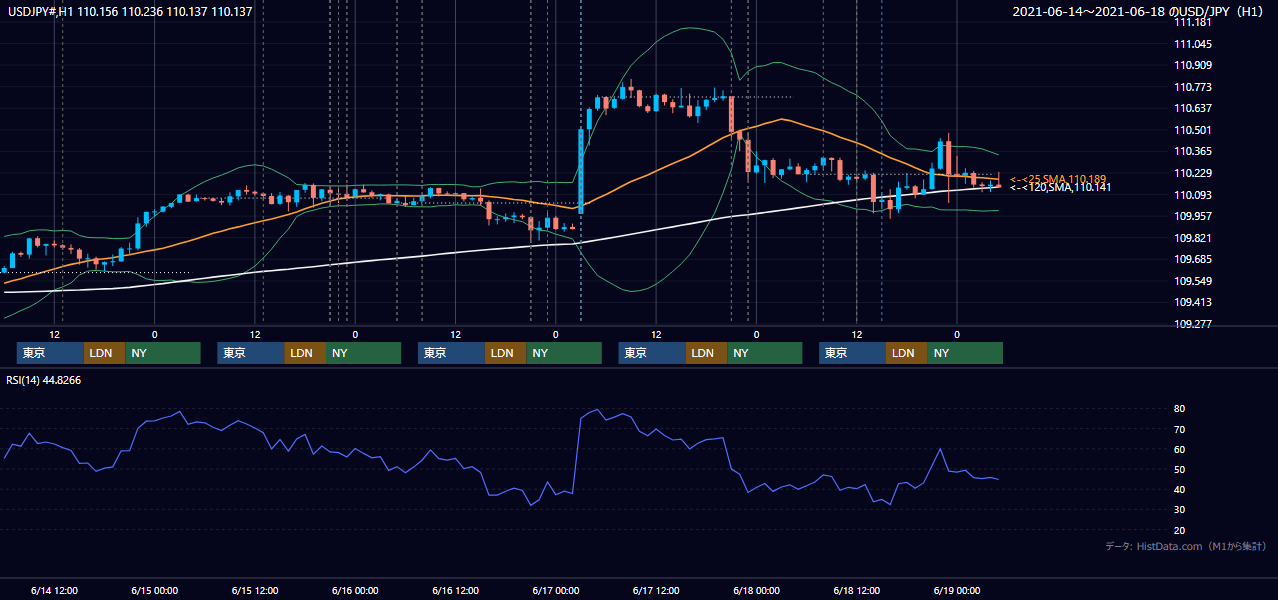Click the 25,SMA 110.189 label
This screenshot has height=600, width=1278.
point(1058,179)
